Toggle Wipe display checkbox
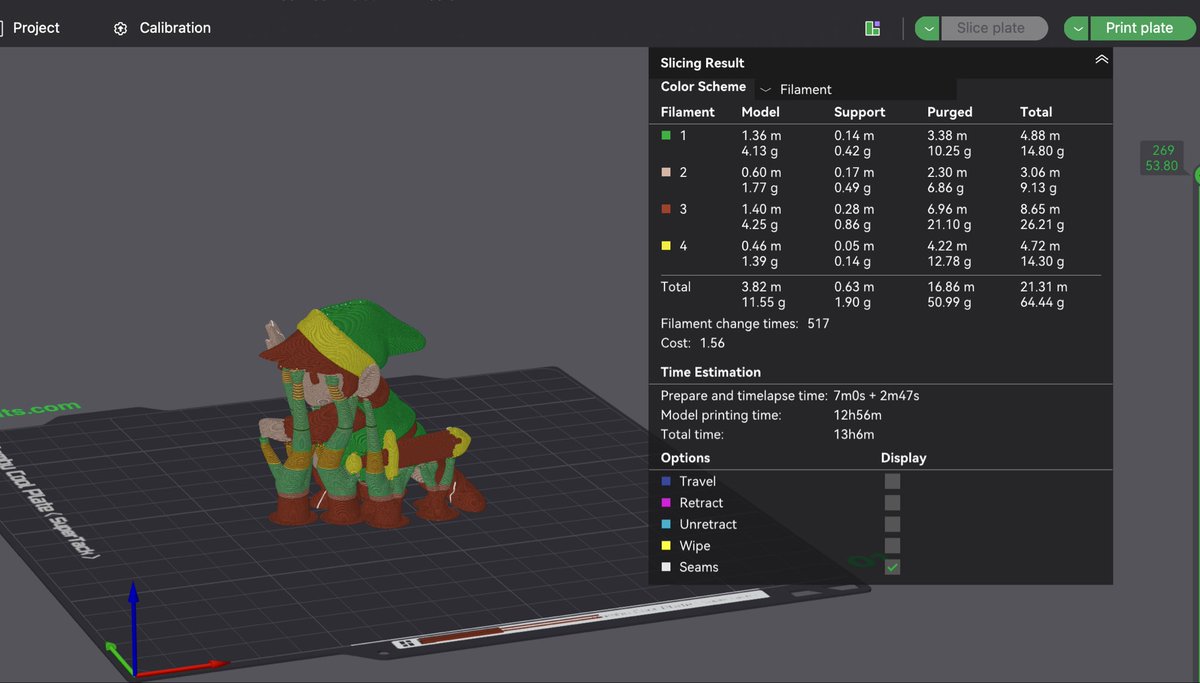Viewport: 1200px width, 683px height. click(892, 546)
